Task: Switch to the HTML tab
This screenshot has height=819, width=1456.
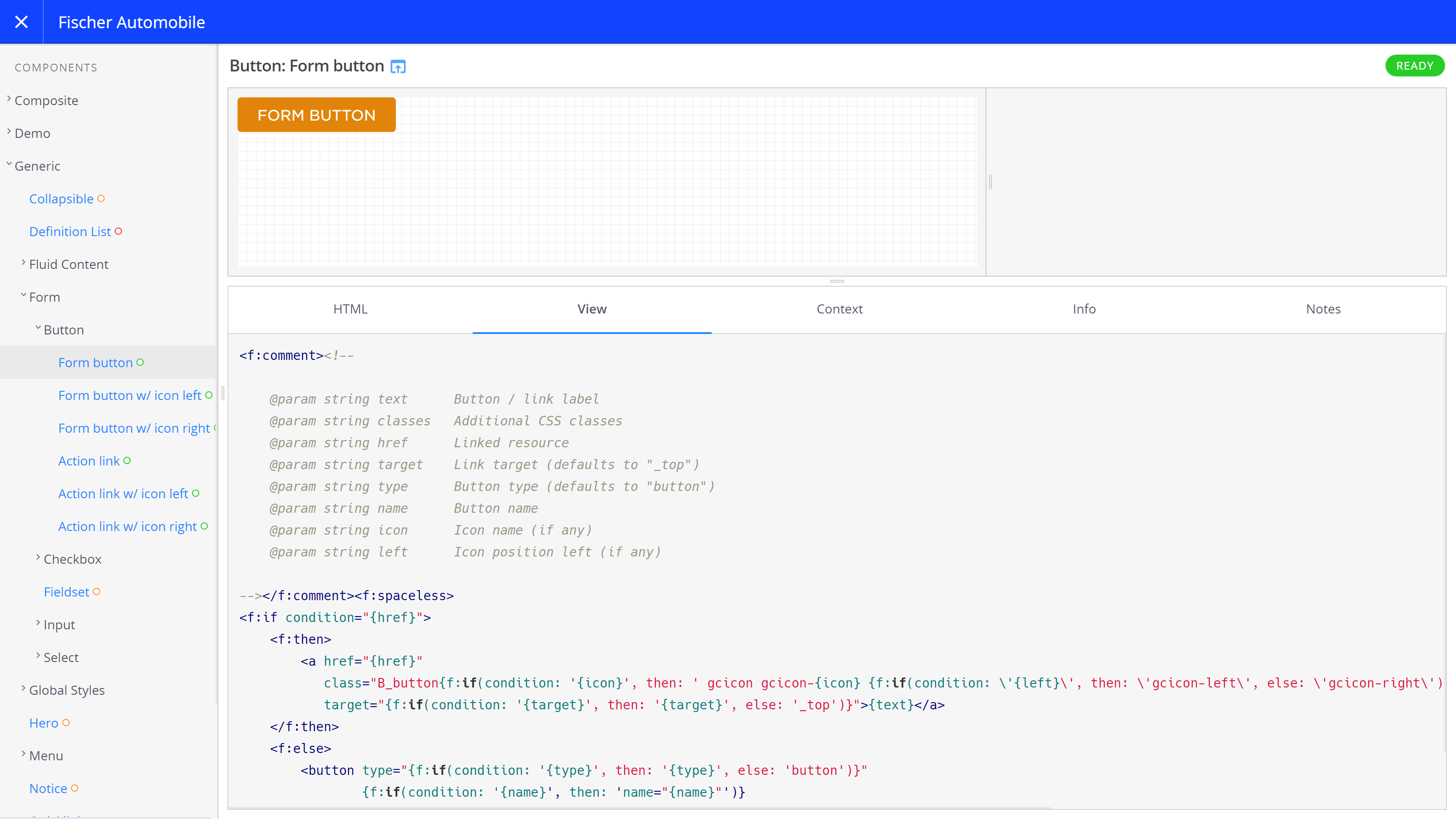Action: (350, 309)
